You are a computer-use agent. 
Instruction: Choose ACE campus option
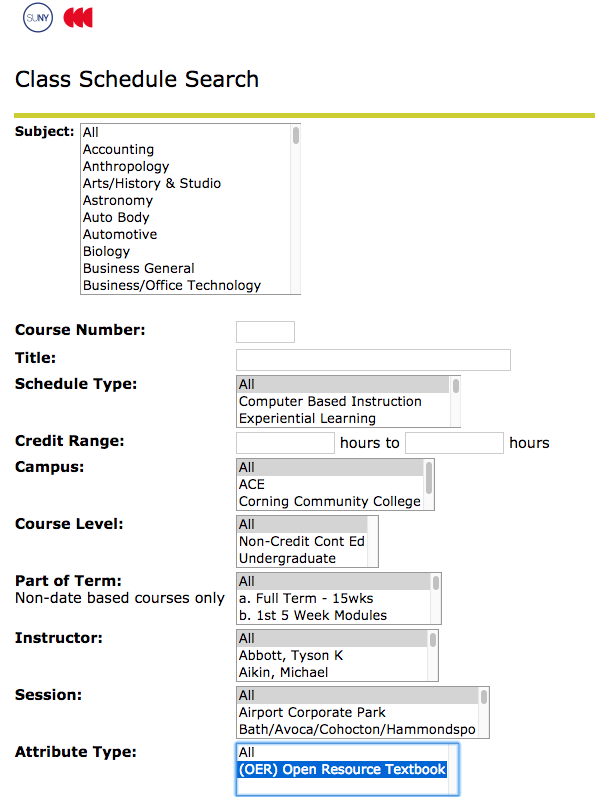click(330, 484)
